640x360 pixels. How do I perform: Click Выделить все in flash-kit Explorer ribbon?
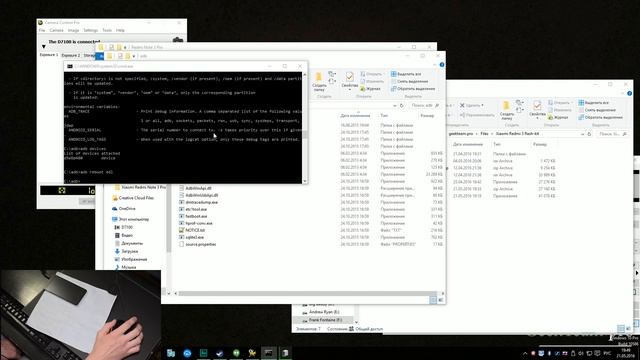pos(594,102)
